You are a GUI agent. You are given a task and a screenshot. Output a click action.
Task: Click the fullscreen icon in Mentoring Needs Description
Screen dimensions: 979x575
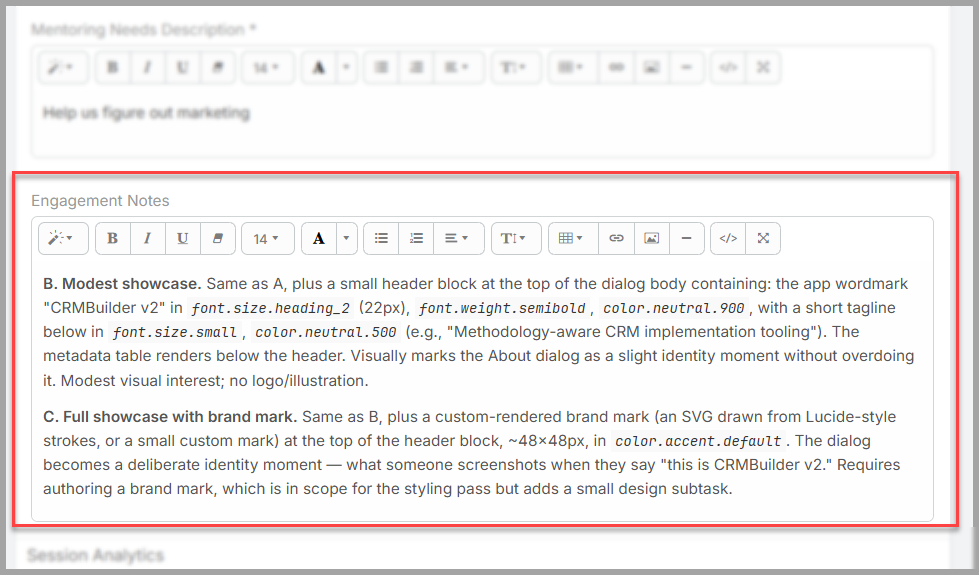point(763,67)
